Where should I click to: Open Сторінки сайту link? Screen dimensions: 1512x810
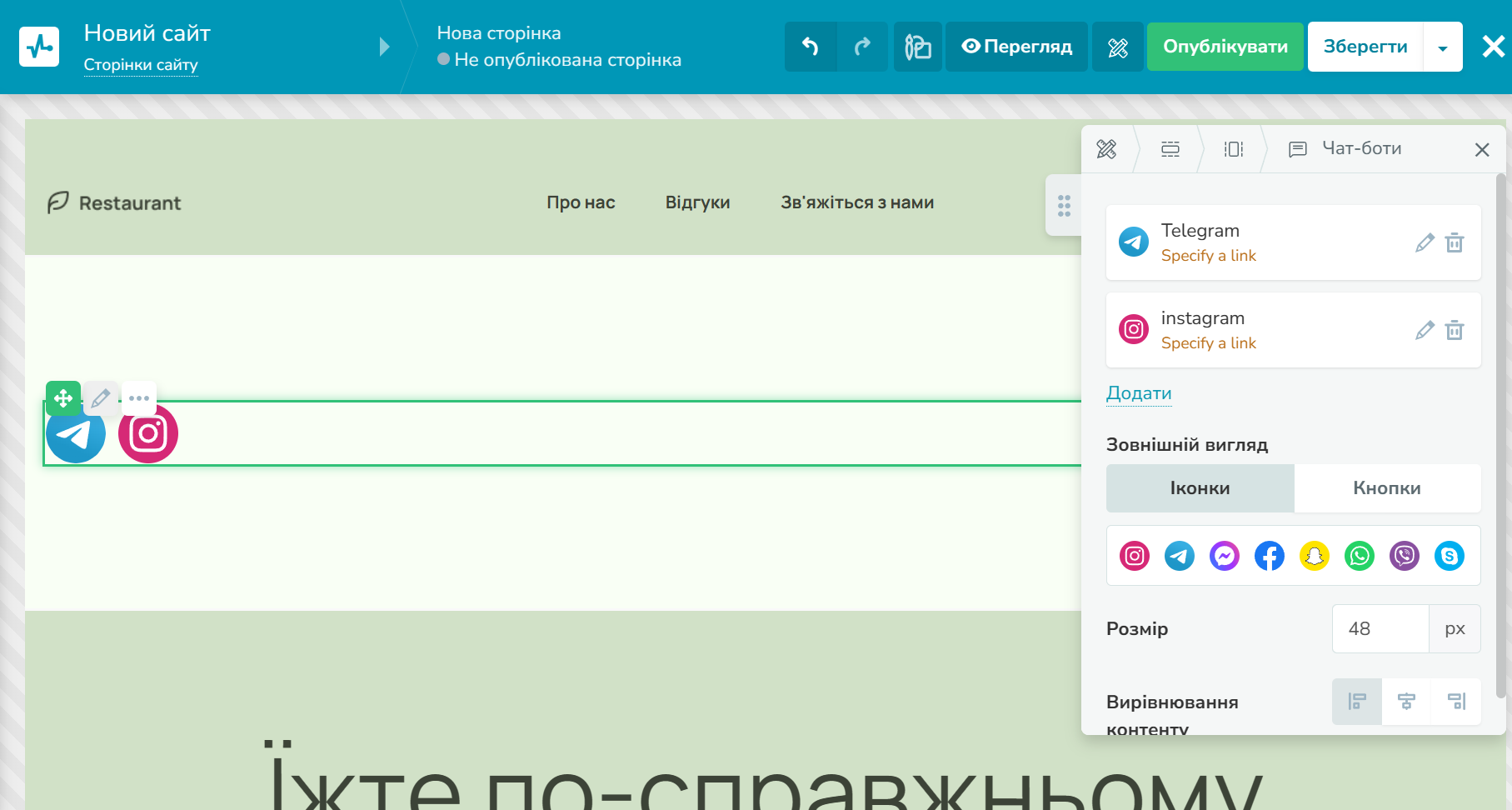141,65
